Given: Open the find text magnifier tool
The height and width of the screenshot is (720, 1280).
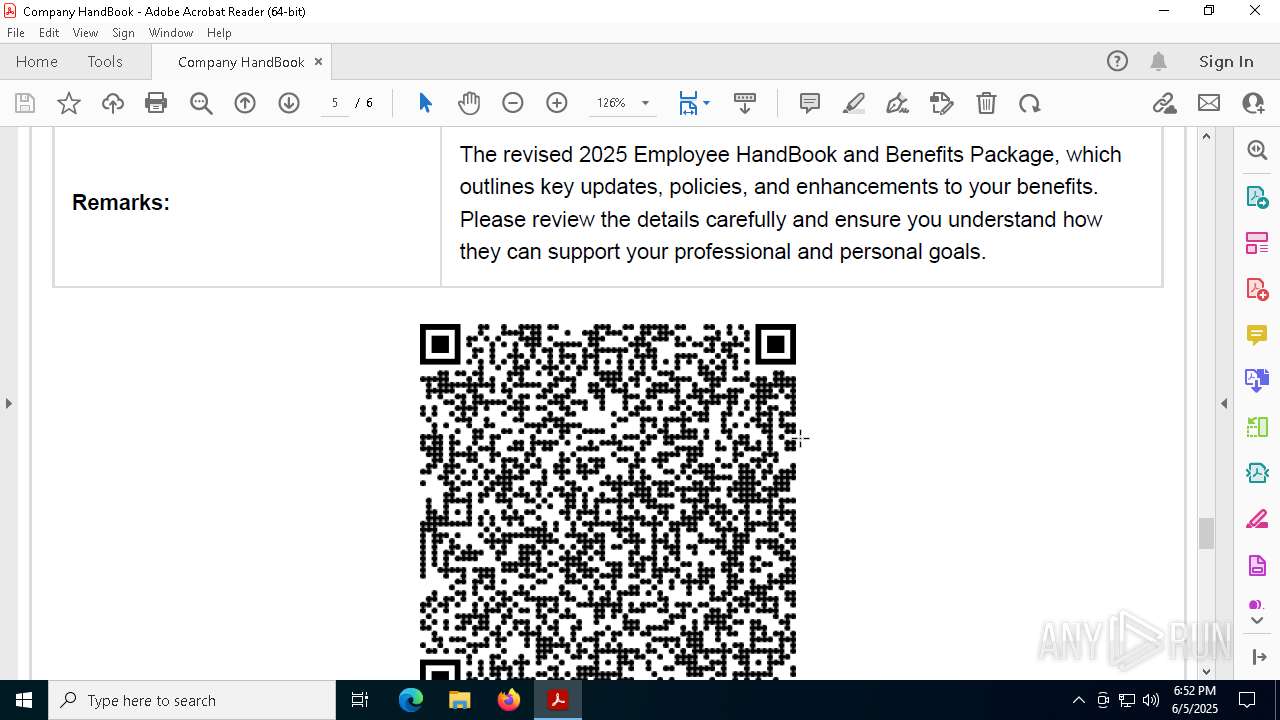Looking at the screenshot, I should 201,103.
